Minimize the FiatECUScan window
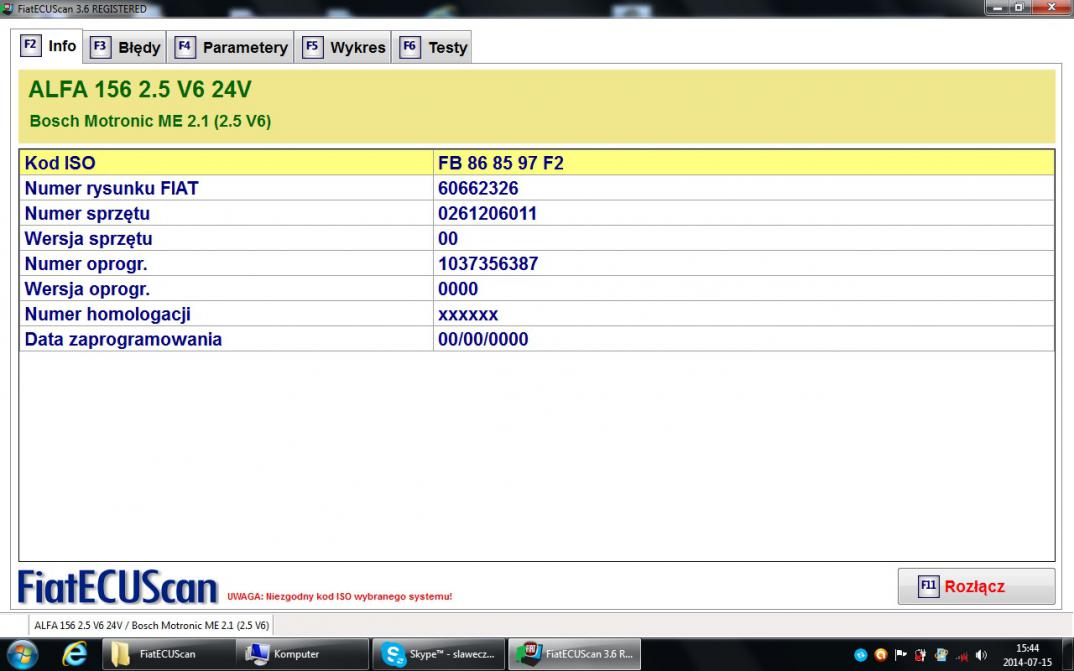The width and height of the screenshot is (1074, 671). click(x=996, y=7)
